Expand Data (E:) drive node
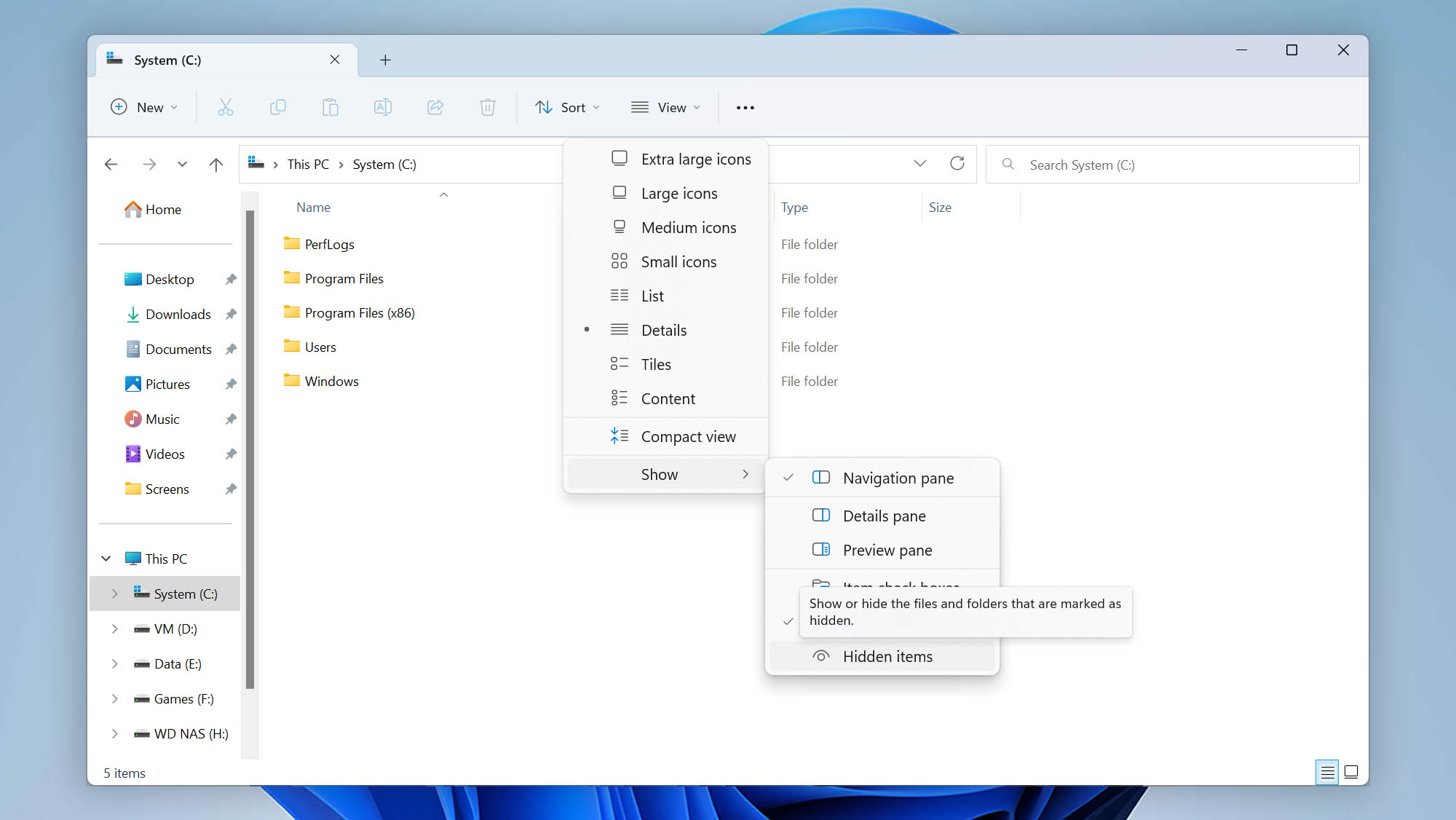The height and width of the screenshot is (820, 1456). click(114, 664)
